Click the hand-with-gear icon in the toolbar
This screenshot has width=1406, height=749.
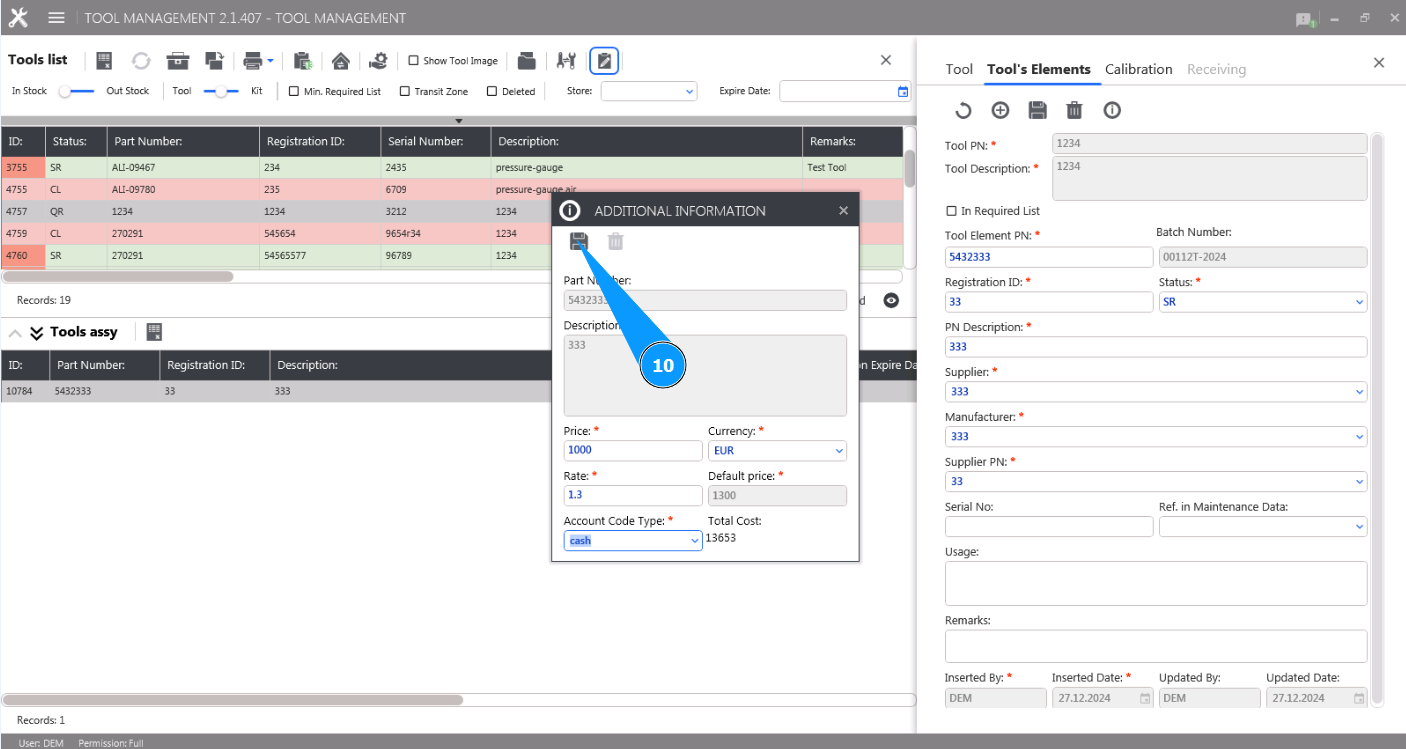point(378,61)
